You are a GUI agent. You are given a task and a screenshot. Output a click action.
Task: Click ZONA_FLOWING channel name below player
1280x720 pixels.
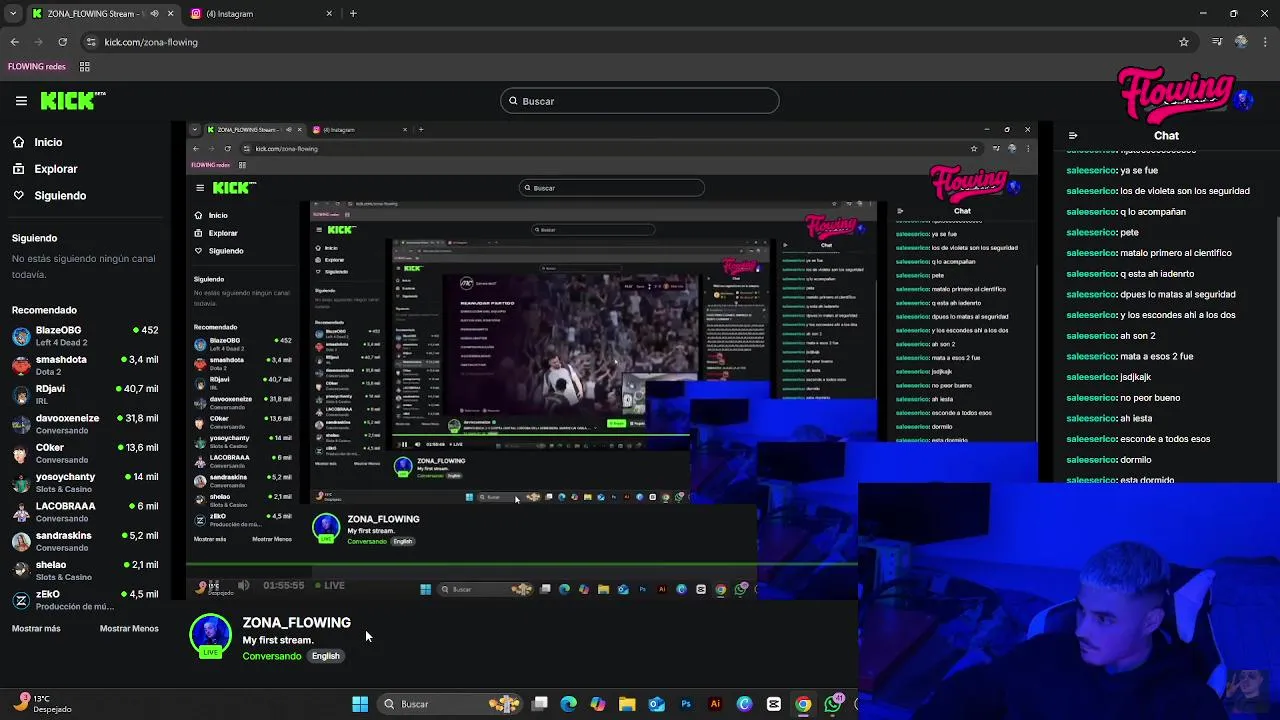click(x=296, y=622)
